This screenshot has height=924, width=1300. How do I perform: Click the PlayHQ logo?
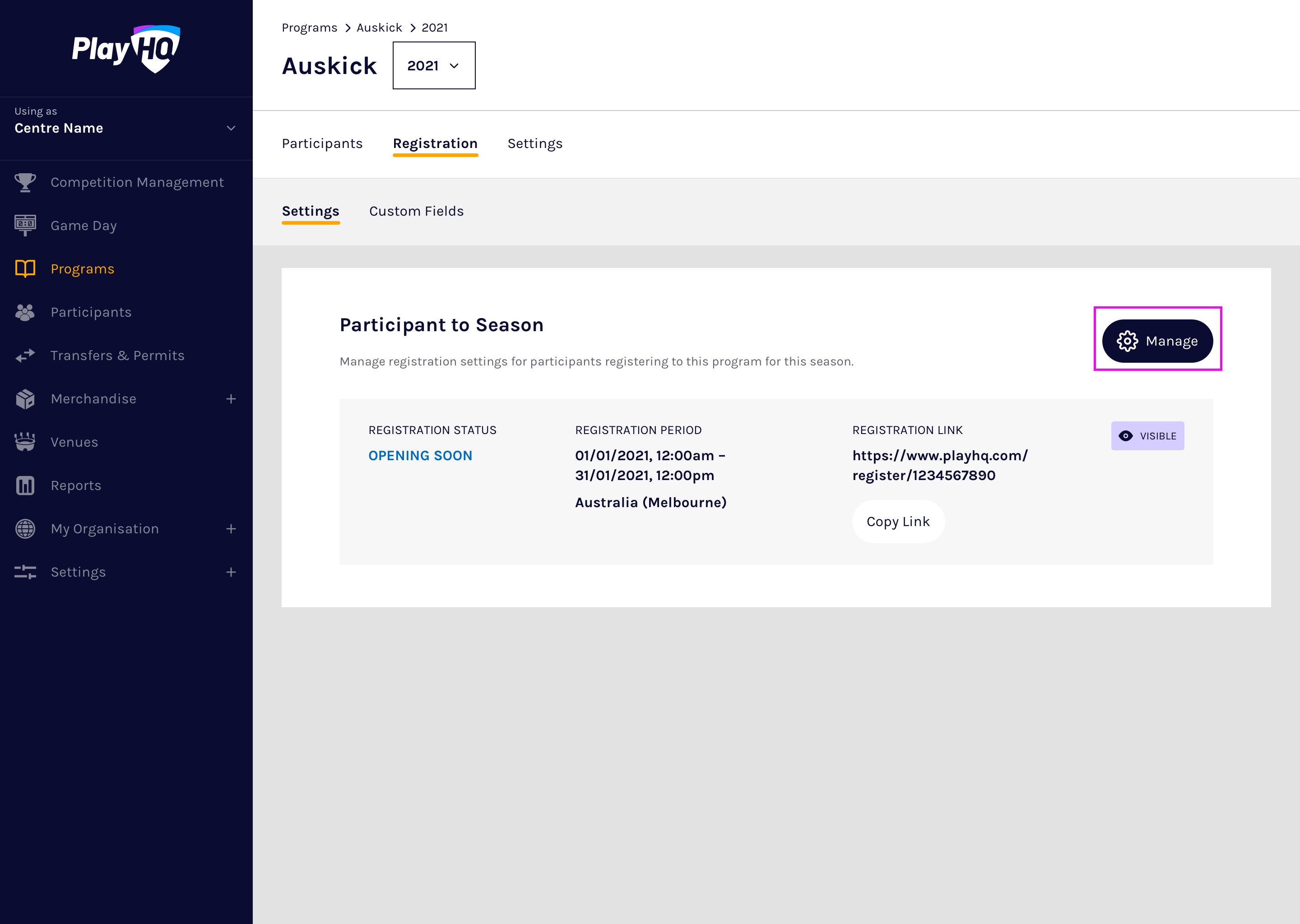point(126,49)
